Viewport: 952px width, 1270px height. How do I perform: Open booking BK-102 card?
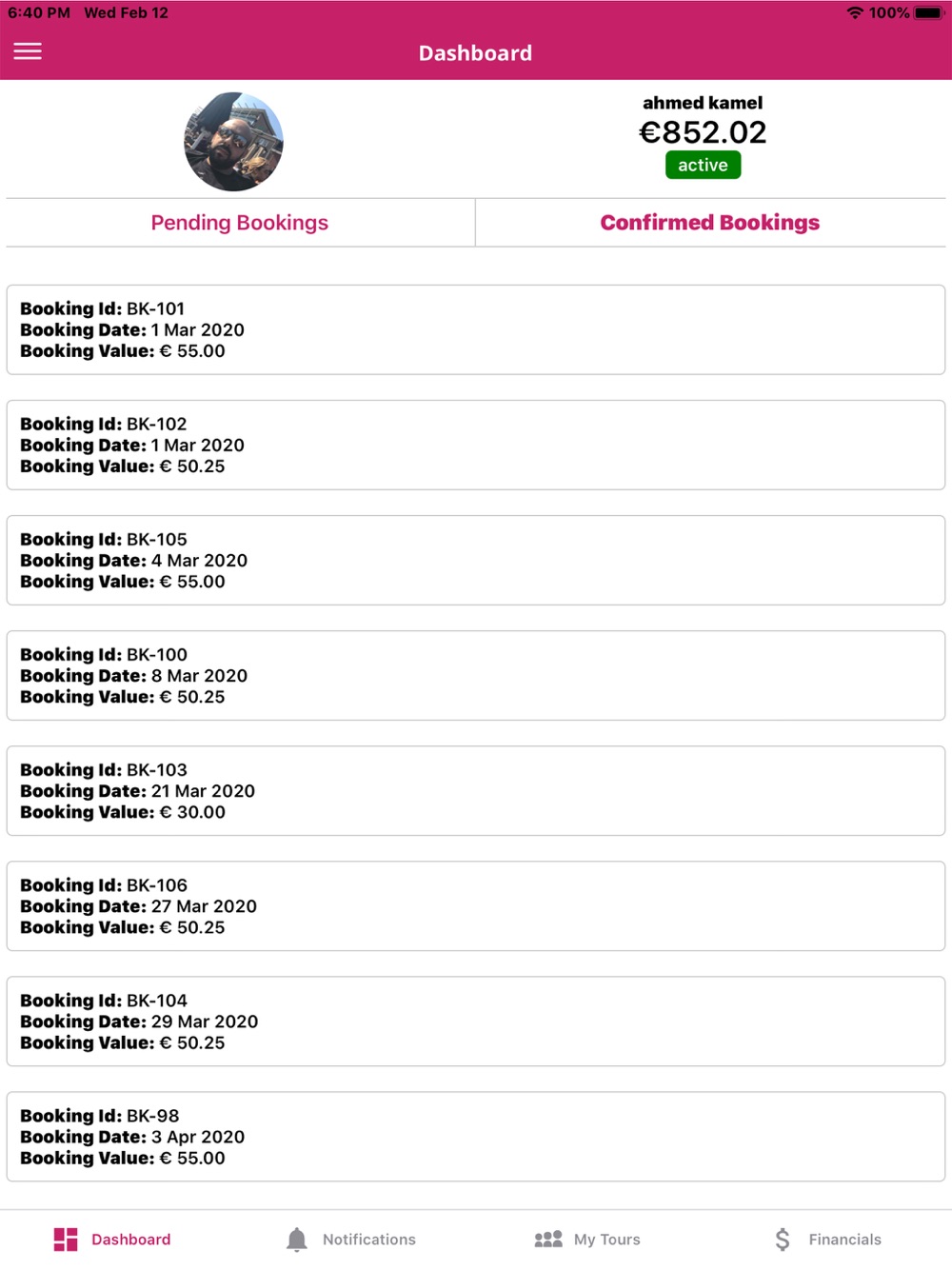tap(476, 445)
